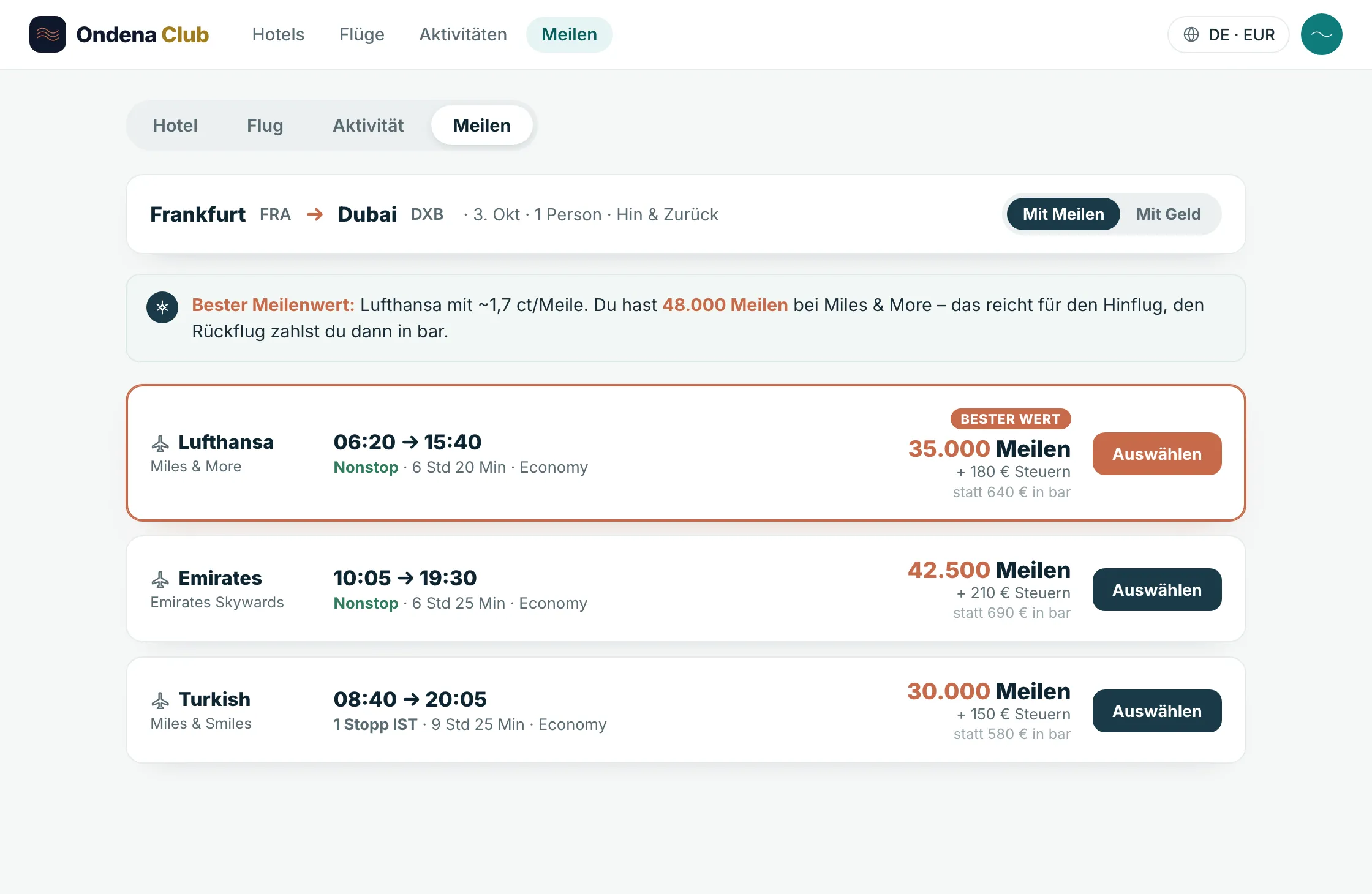Click the Ondena Club wave logo icon
The image size is (1372, 894).
pyautogui.click(x=48, y=34)
